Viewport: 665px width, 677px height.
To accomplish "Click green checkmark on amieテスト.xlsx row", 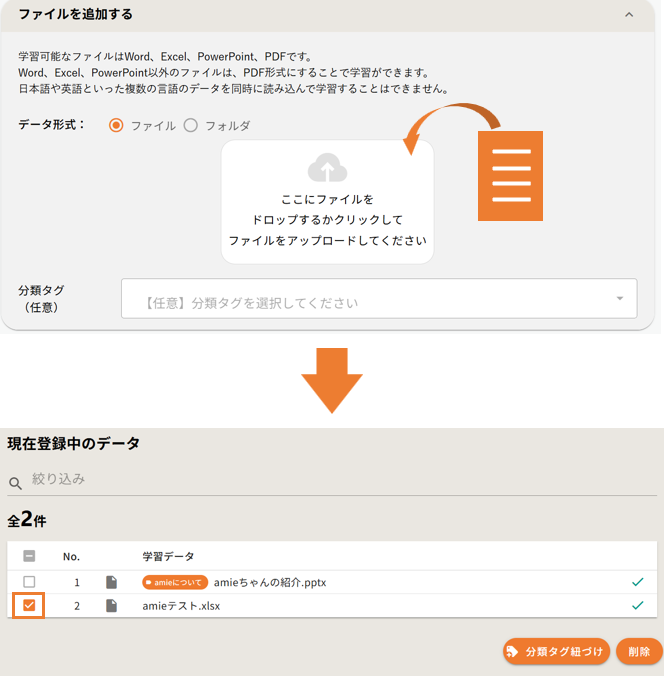I will (x=637, y=605).
